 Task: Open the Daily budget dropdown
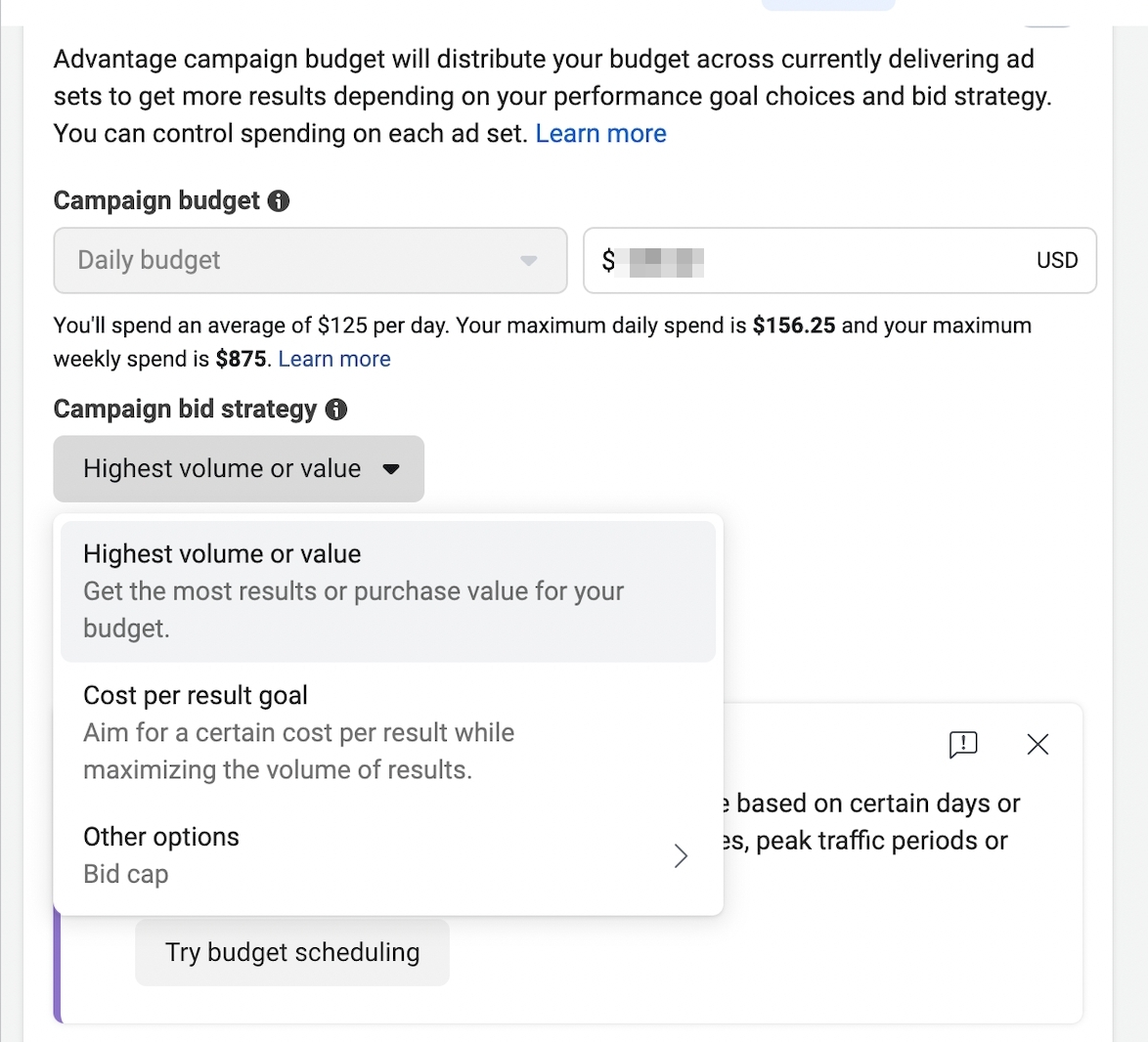click(310, 261)
